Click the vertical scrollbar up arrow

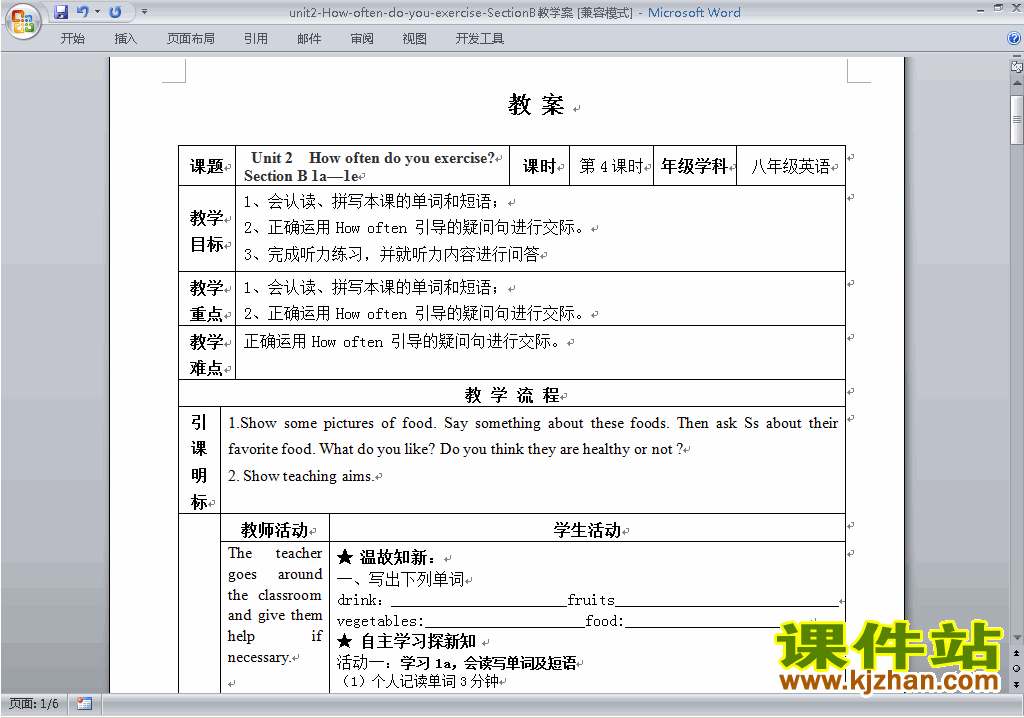1017,83
